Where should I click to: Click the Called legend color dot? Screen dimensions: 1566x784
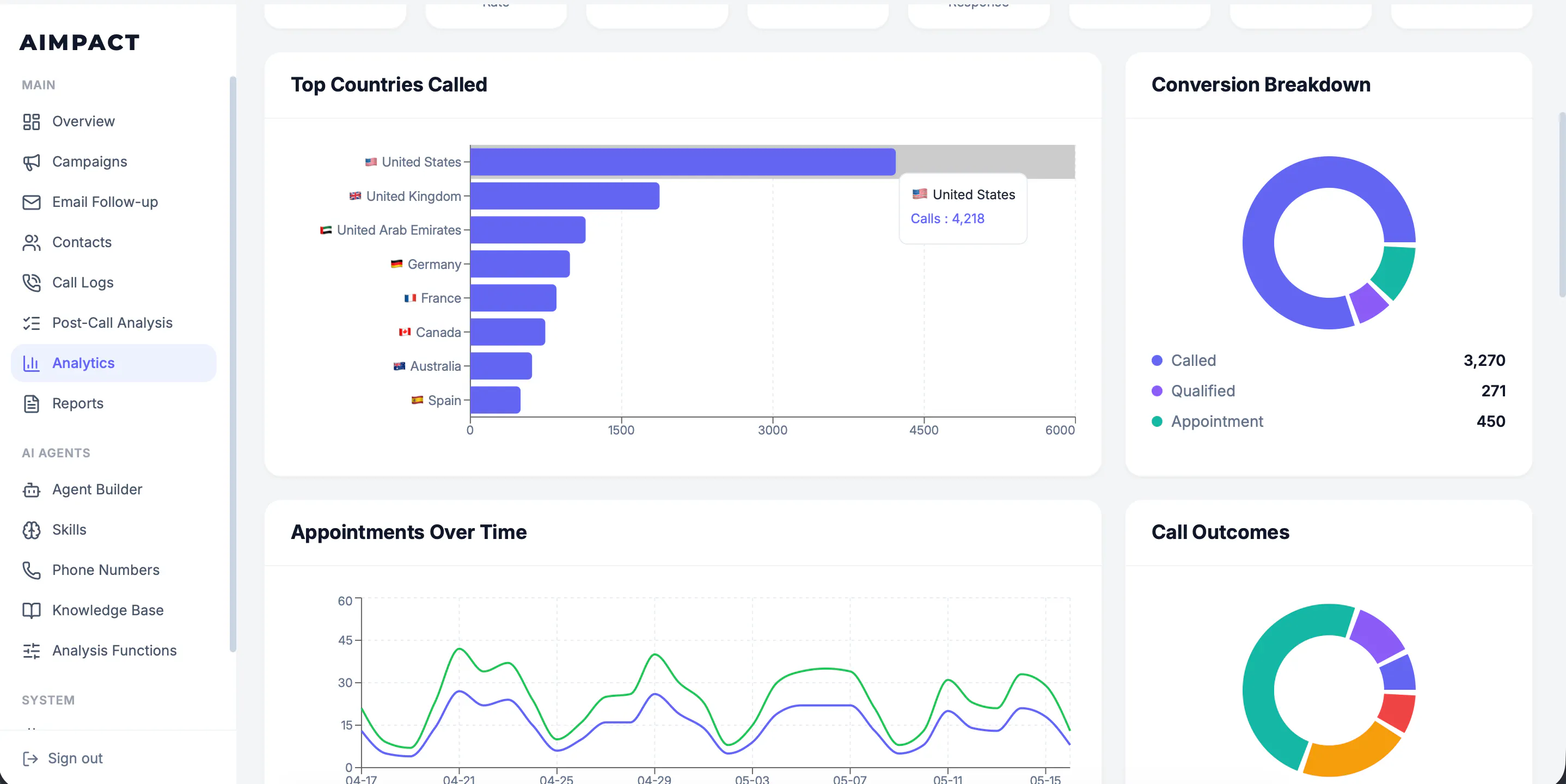tap(1157, 360)
